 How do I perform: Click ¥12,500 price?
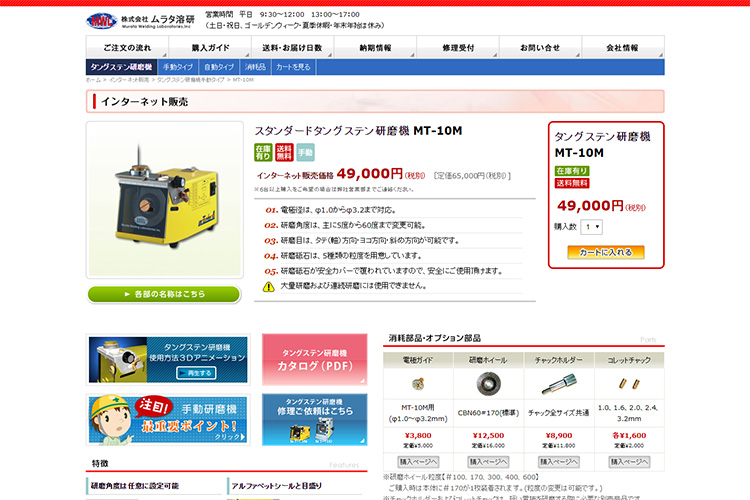[488, 435]
